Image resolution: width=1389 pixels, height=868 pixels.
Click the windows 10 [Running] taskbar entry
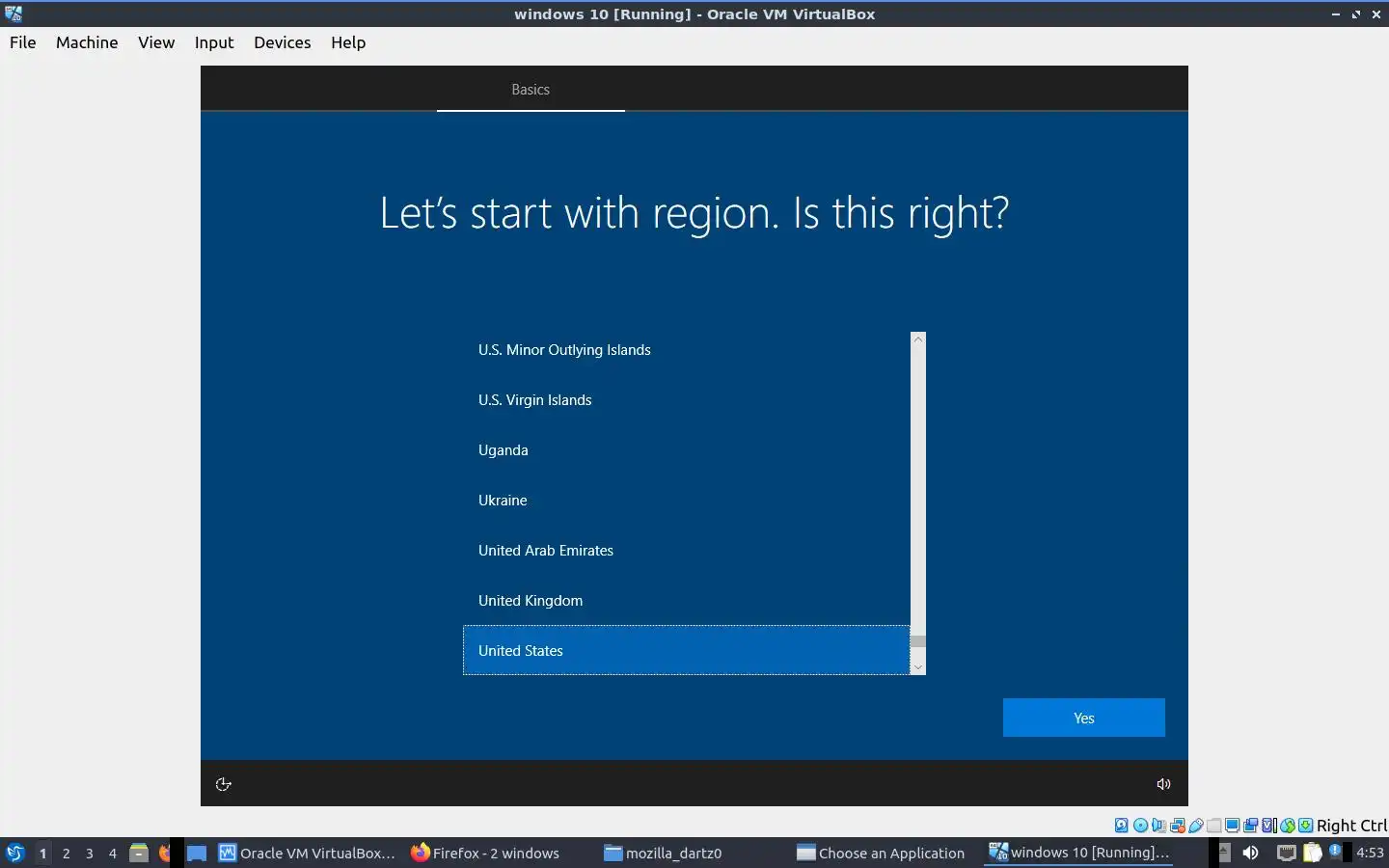[x=1078, y=853]
